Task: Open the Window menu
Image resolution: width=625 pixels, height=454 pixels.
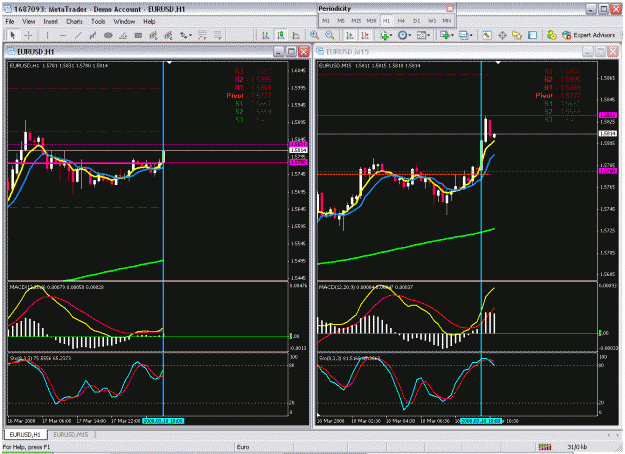Action: tap(124, 21)
